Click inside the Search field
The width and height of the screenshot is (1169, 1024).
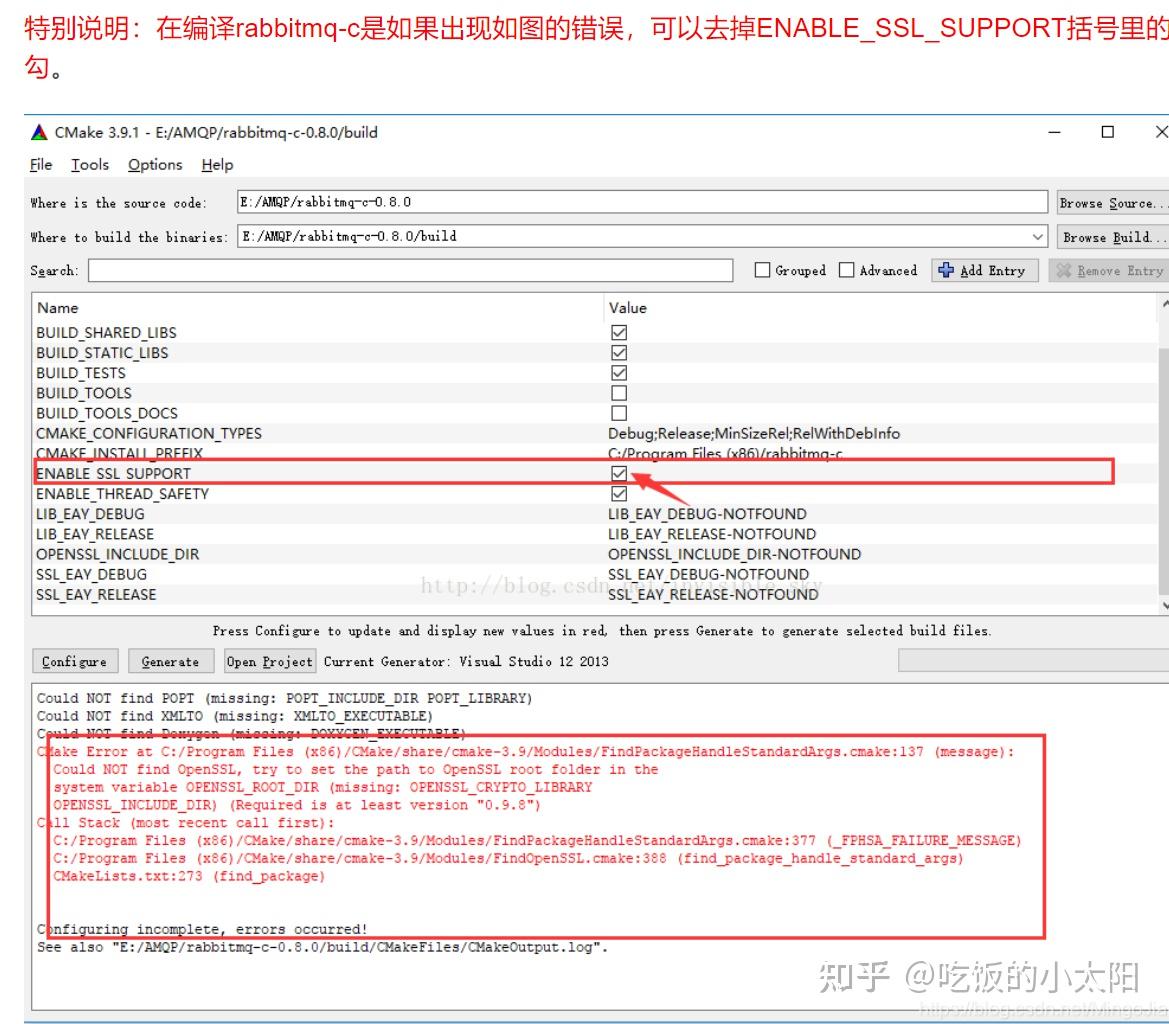pos(400,269)
